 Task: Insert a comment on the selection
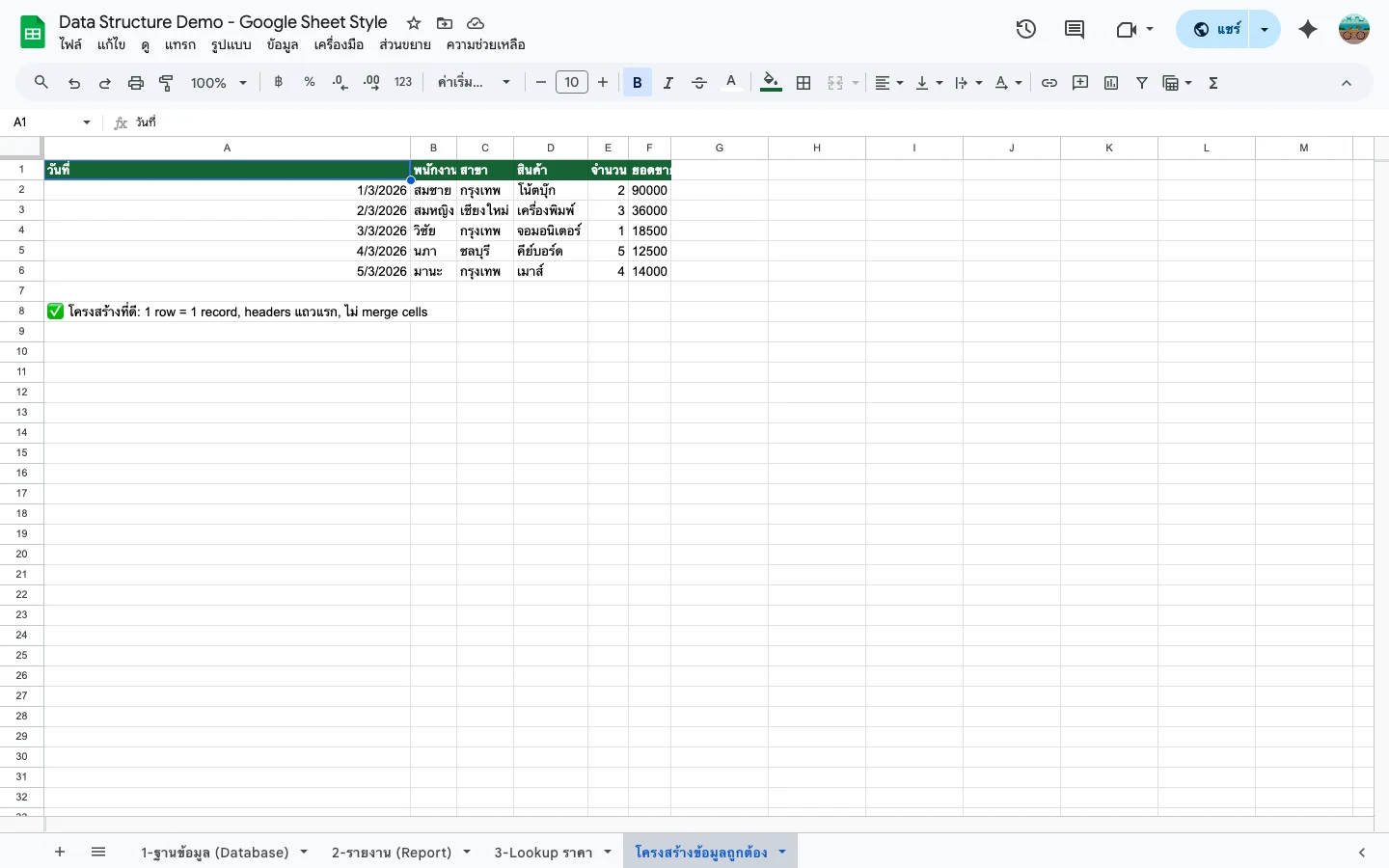coord(1080,82)
